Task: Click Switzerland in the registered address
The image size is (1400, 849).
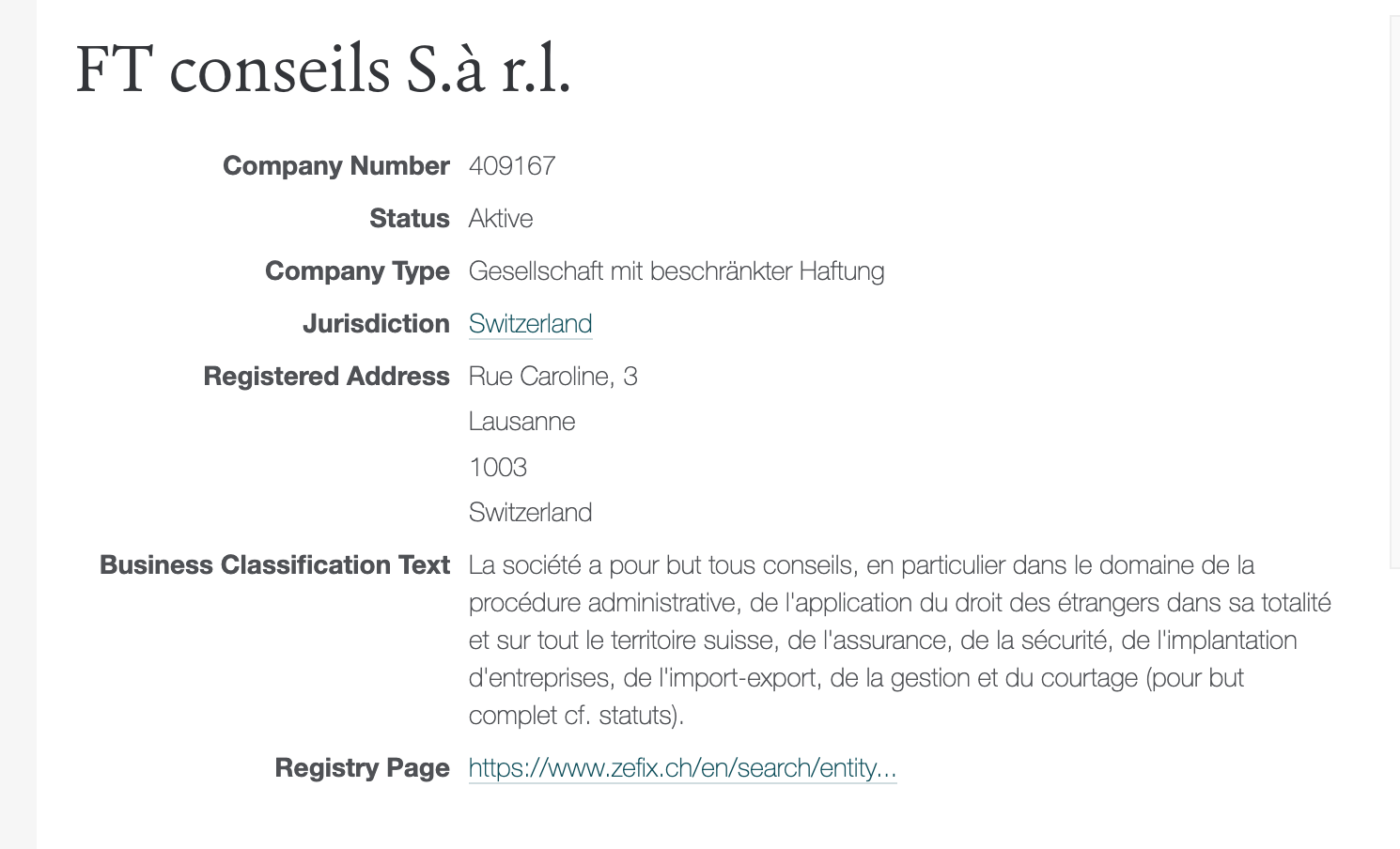Action: pos(530,513)
